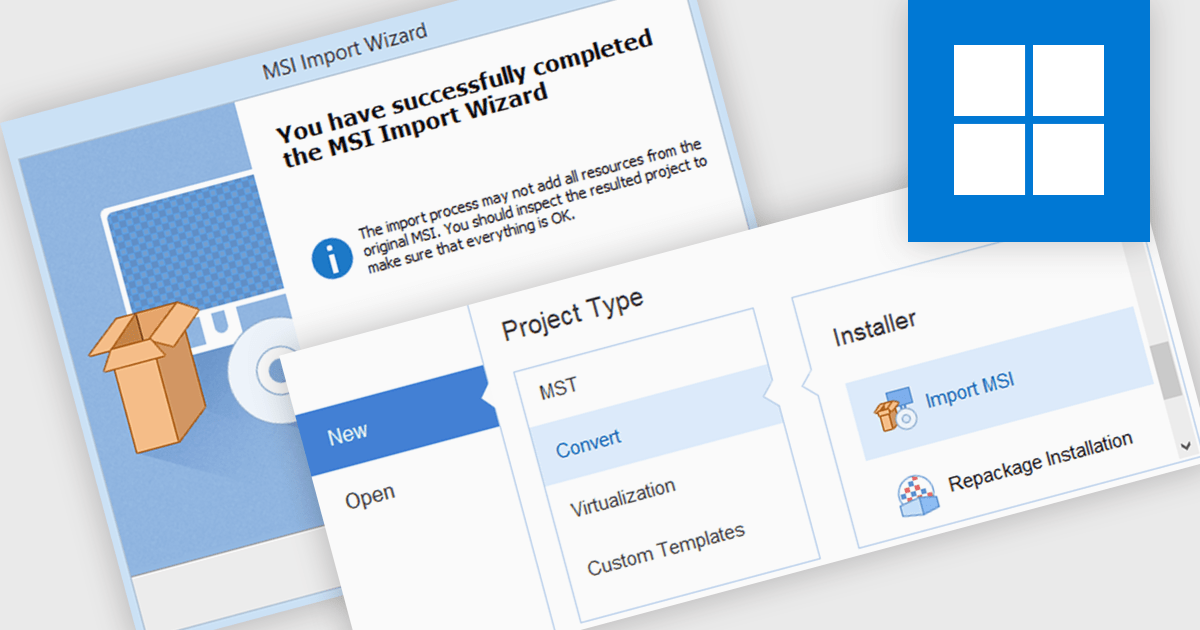Click the Installer heading
Screen dimensions: 1200x630
(x=874, y=329)
